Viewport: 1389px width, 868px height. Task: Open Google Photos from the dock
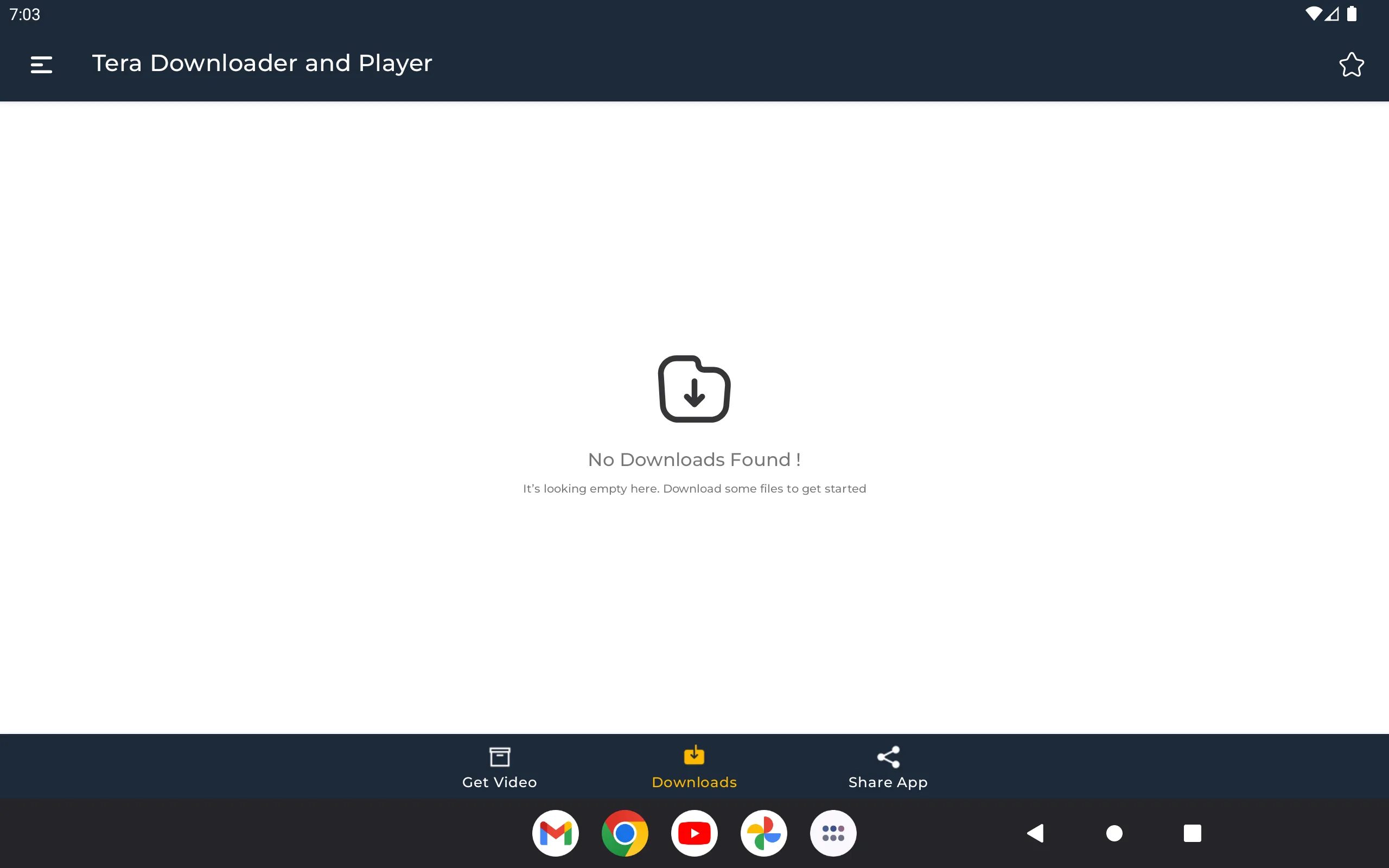point(763,833)
